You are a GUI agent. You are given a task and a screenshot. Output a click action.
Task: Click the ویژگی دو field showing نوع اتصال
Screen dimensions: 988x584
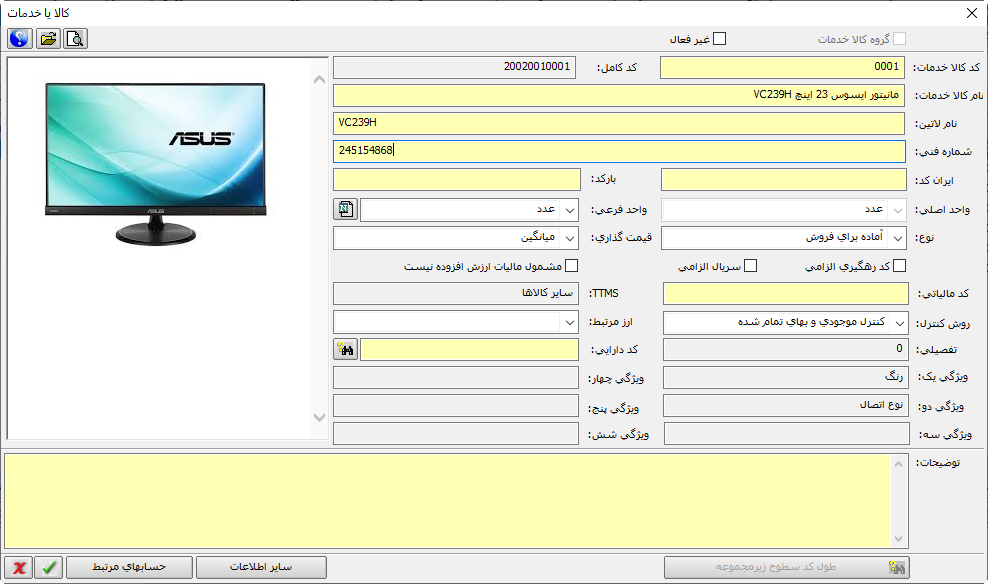[786, 406]
